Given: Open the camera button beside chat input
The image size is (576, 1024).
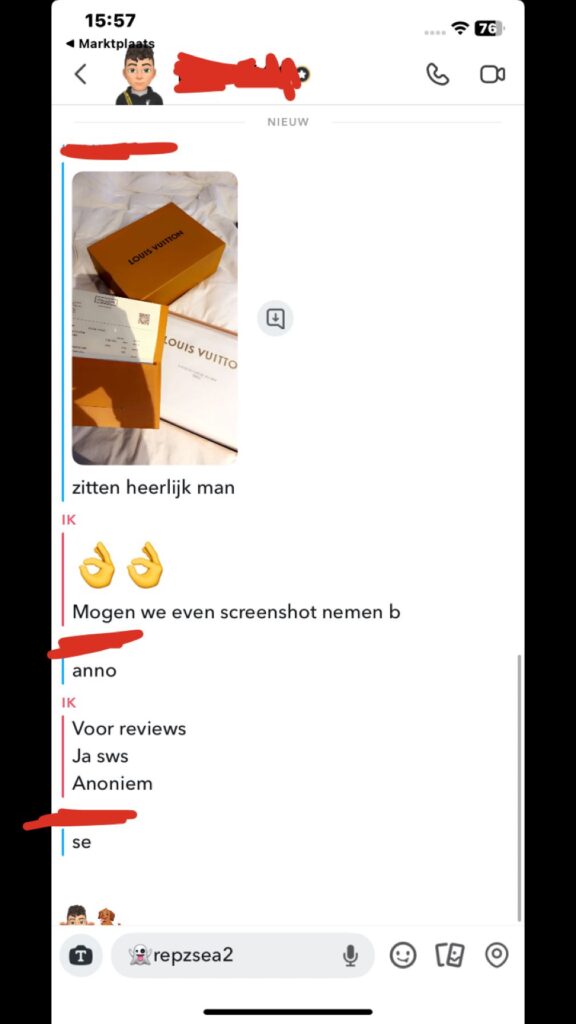Looking at the screenshot, I should (x=81, y=955).
